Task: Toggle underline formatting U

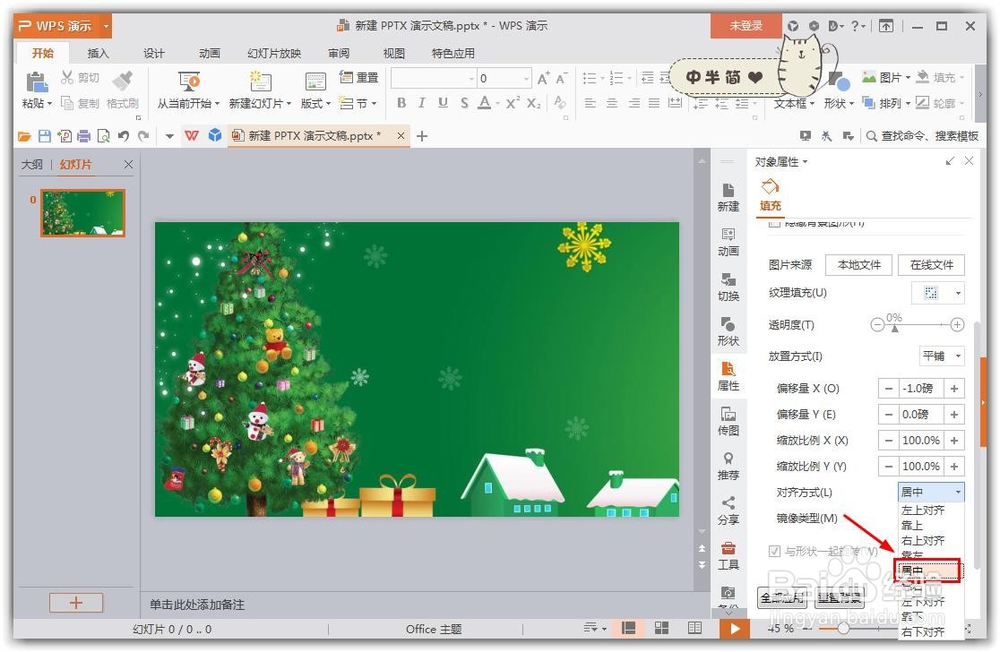Action: coord(443,103)
